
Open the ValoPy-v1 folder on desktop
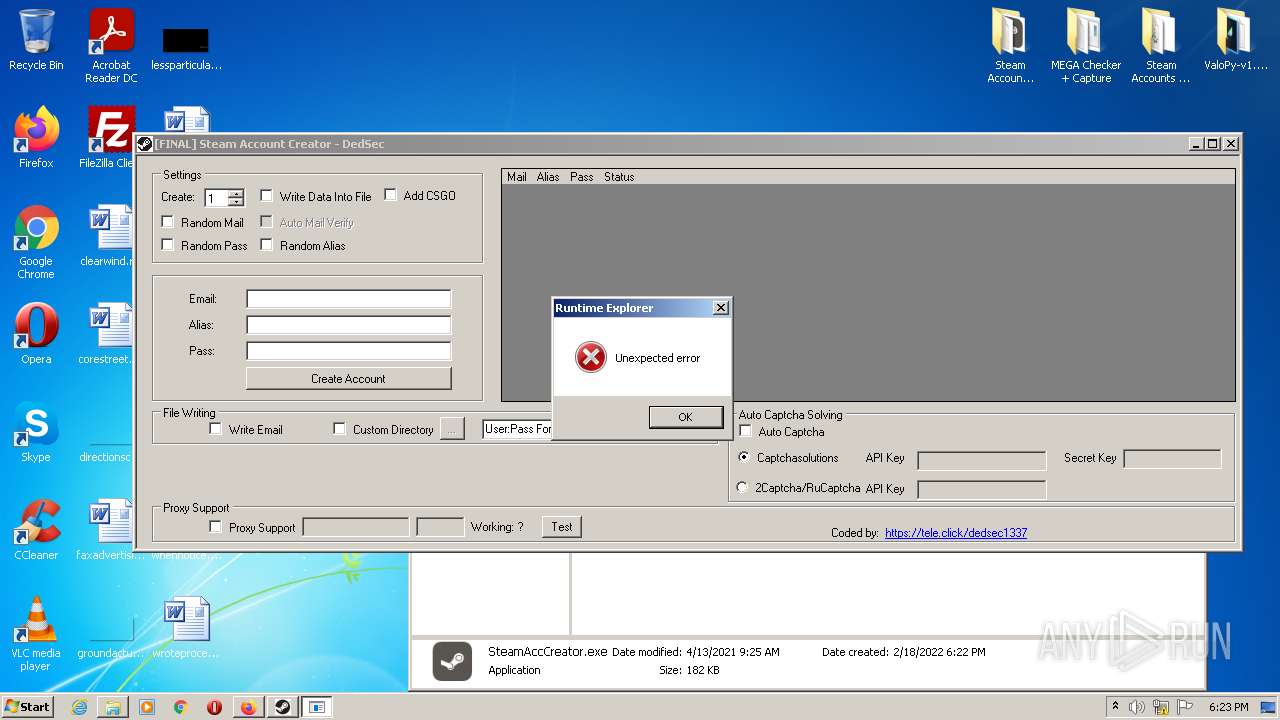[x=1234, y=40]
